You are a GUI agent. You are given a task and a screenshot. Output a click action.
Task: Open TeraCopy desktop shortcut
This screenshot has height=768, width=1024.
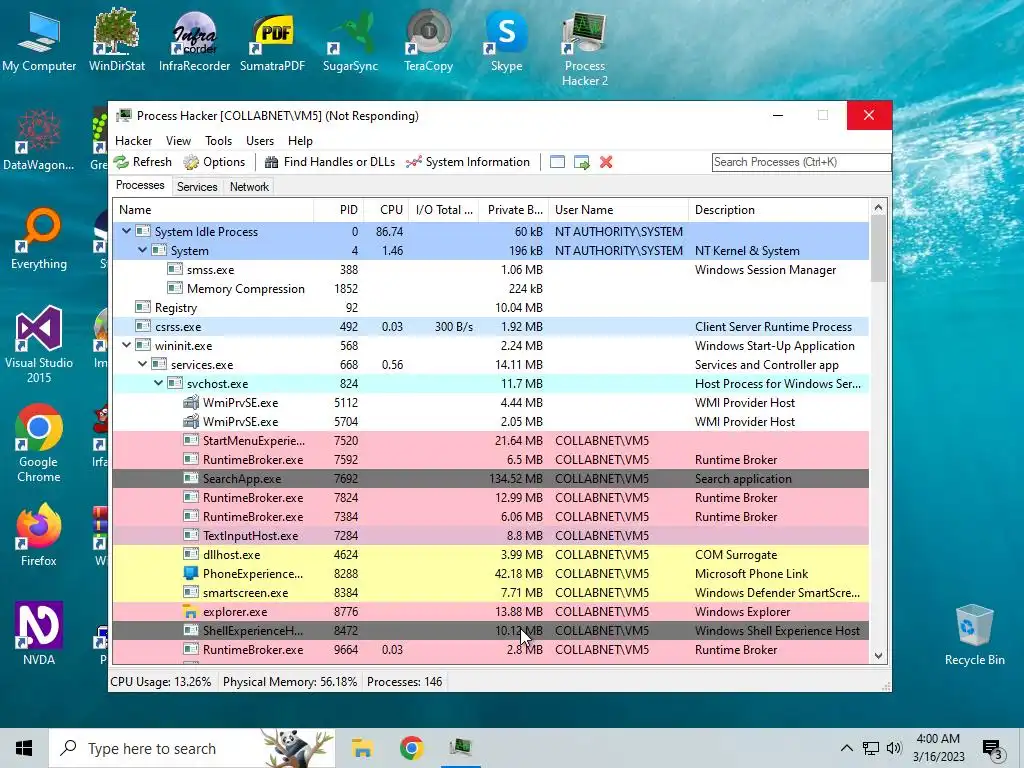click(428, 40)
